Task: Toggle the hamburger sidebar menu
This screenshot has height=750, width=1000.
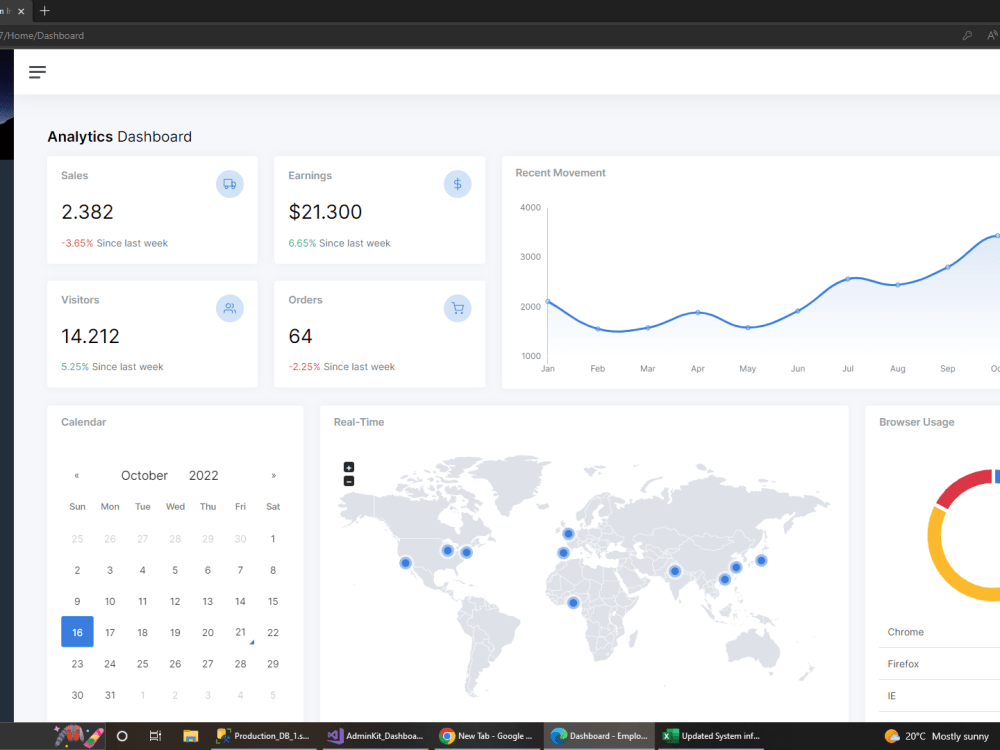Action: click(x=37, y=72)
